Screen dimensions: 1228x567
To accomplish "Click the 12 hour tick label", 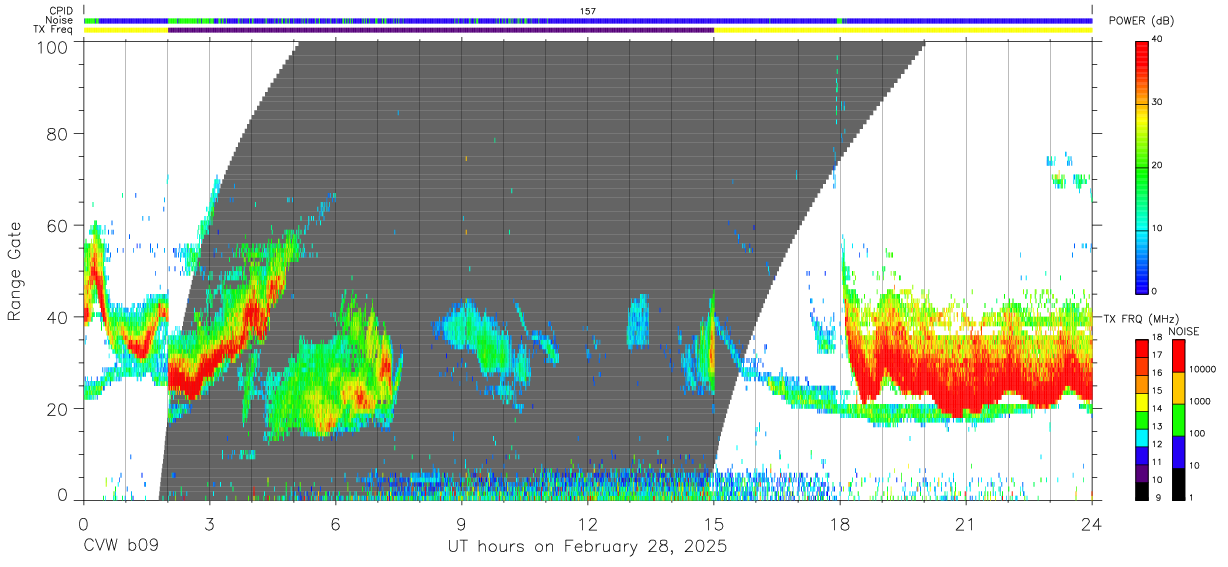I will tap(588, 524).
